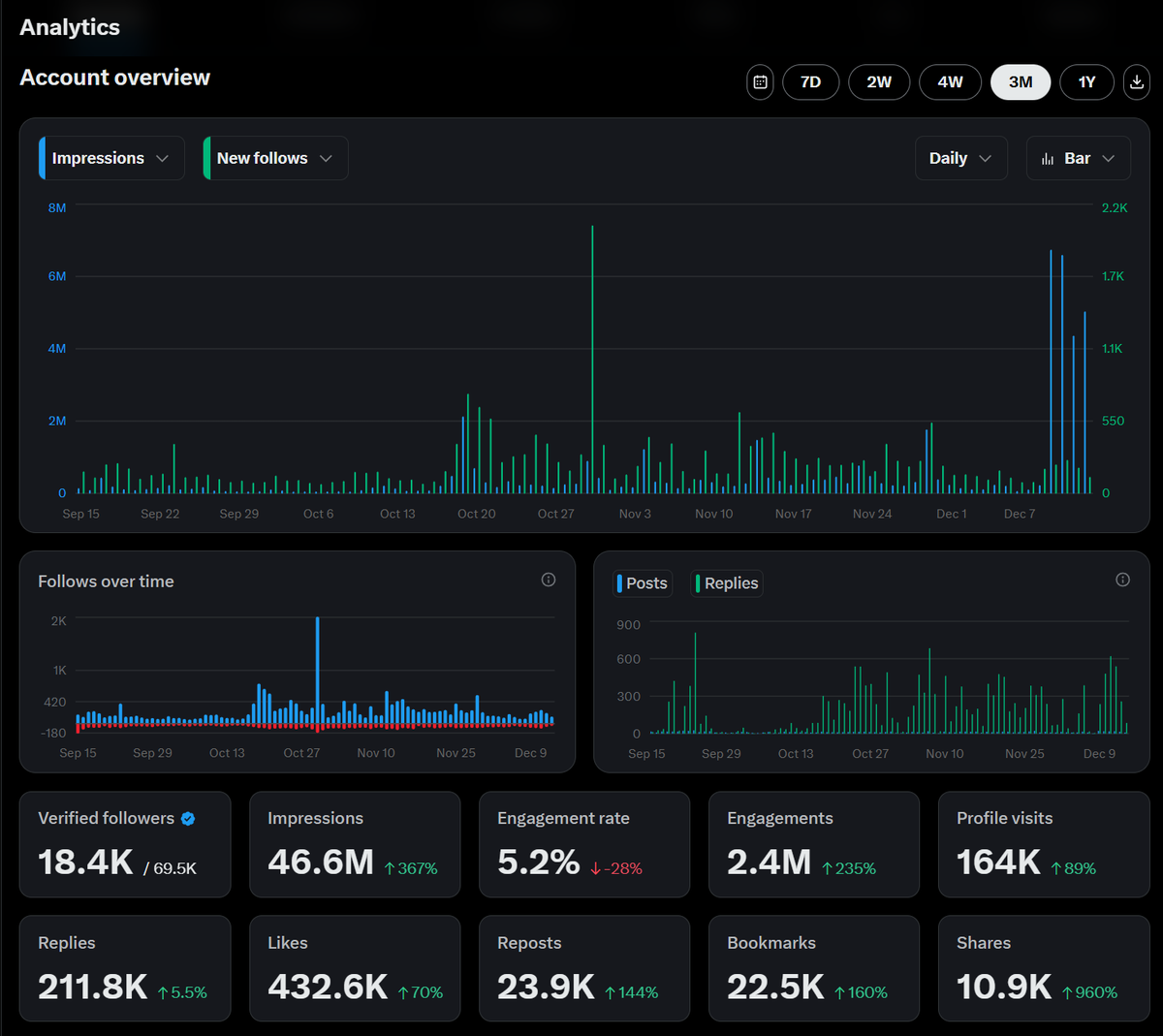Open the Profile visits card
The height and width of the screenshot is (1036, 1163).
click(1044, 844)
